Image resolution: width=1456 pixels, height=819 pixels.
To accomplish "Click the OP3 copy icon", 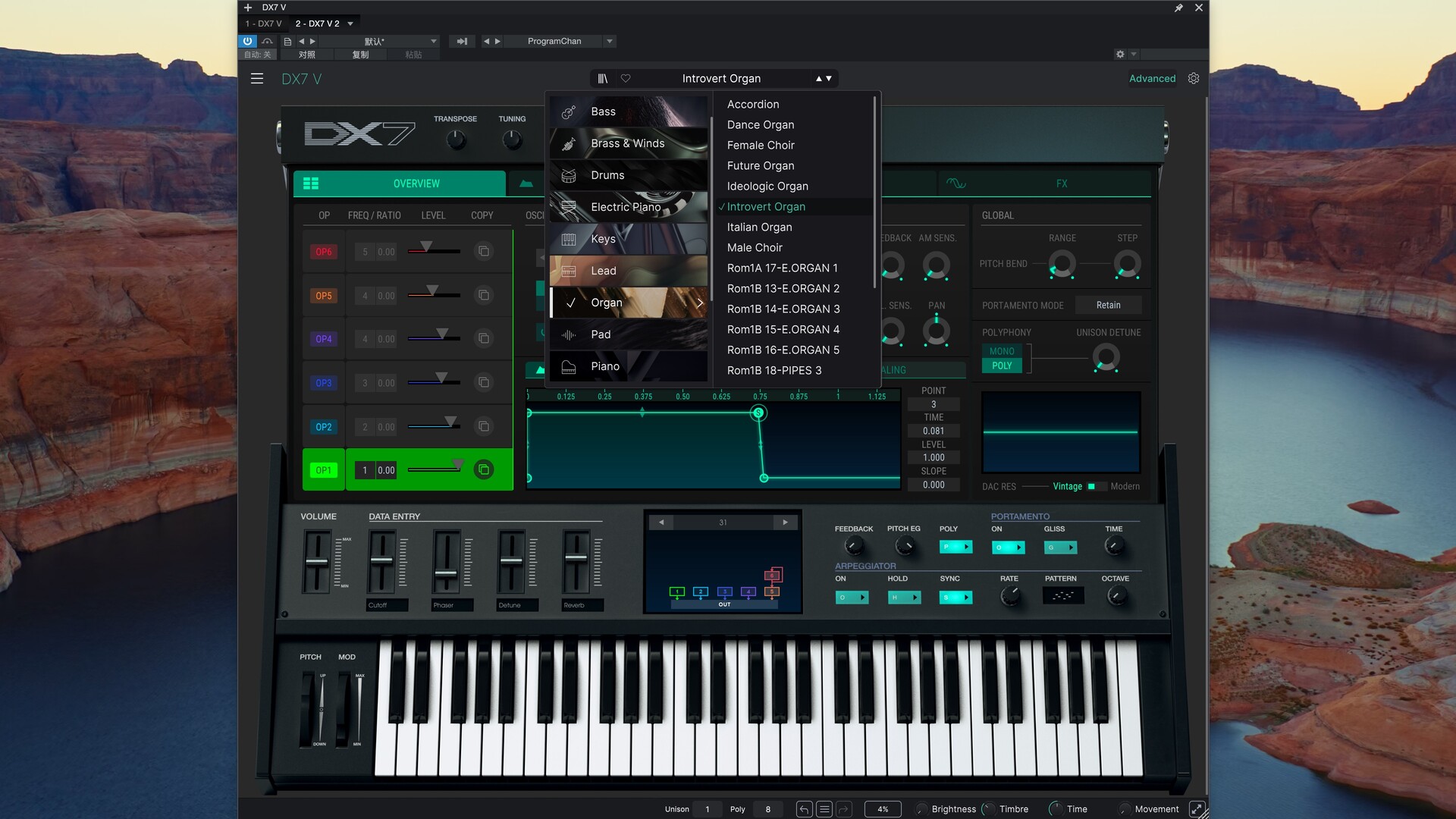I will (x=484, y=383).
